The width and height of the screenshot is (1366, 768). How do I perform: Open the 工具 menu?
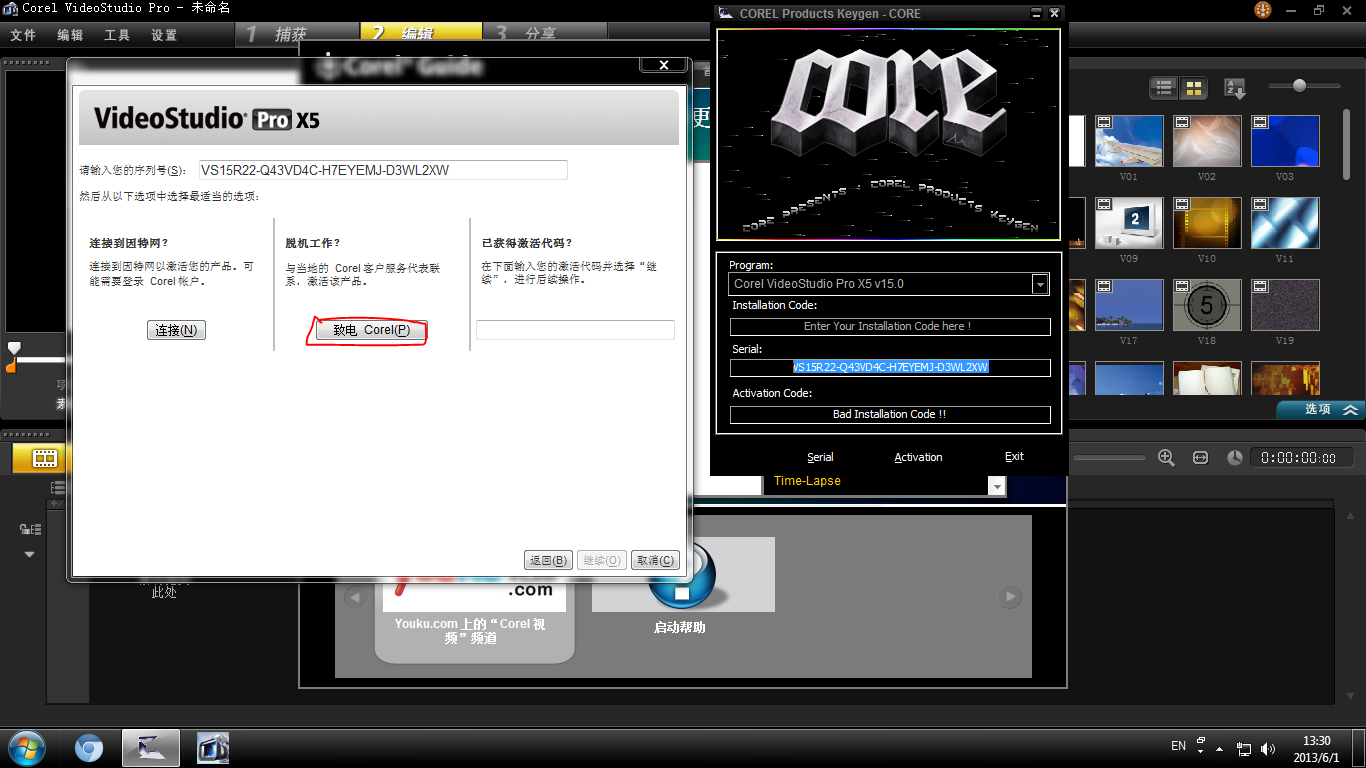tap(117, 35)
